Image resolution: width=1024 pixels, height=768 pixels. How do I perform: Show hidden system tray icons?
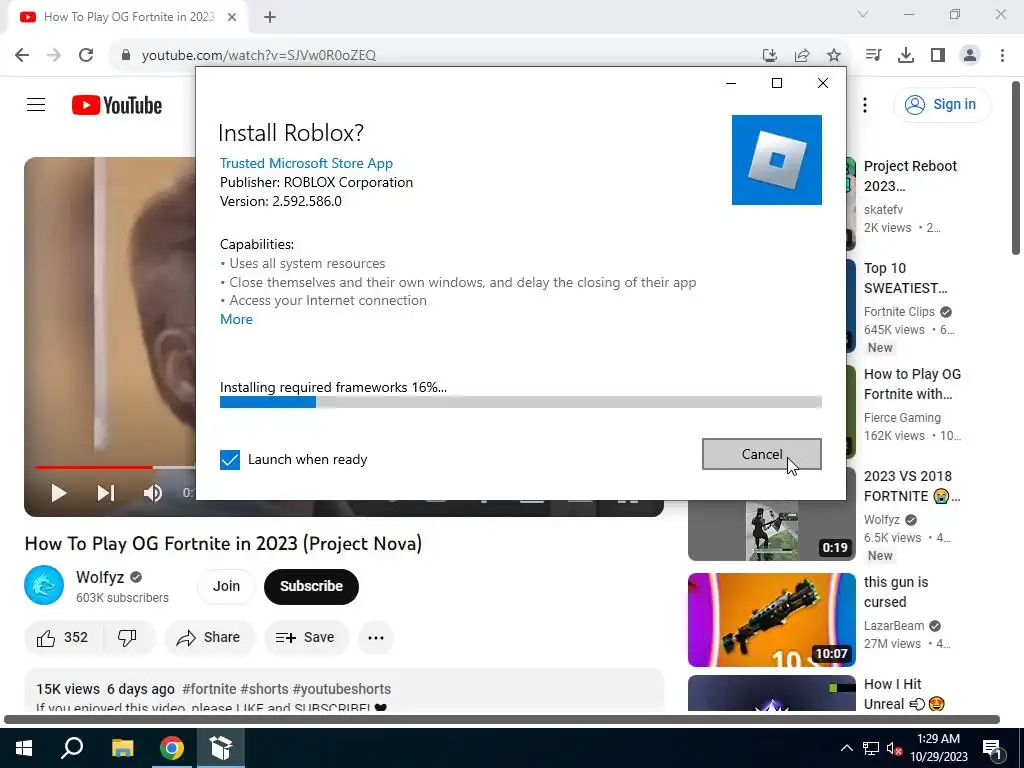pyautogui.click(x=846, y=748)
